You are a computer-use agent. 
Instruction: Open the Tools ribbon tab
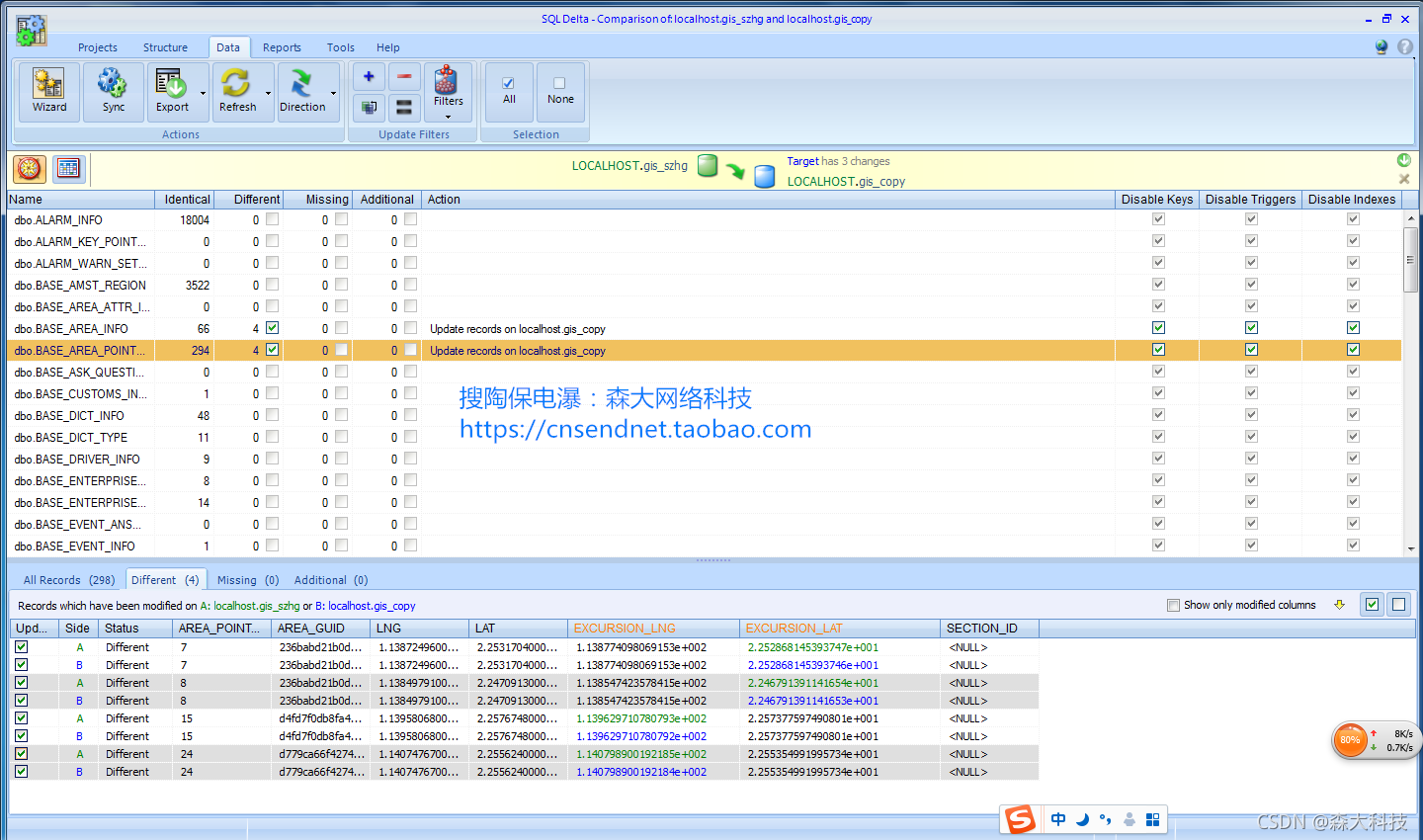point(341,47)
